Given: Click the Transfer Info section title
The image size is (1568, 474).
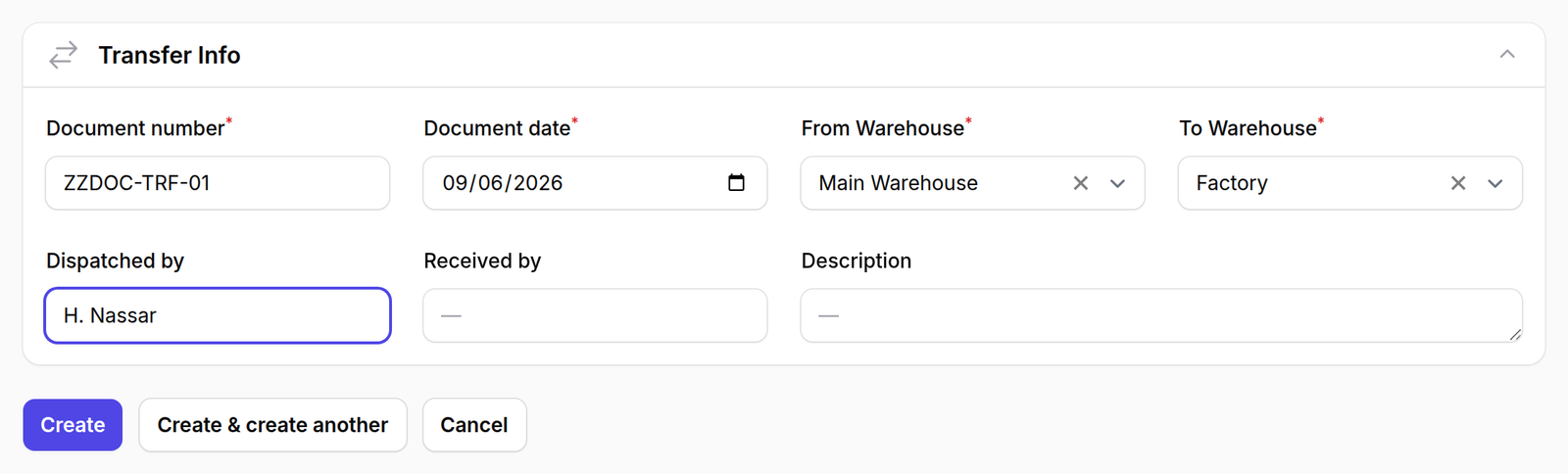Looking at the screenshot, I should [x=170, y=55].
